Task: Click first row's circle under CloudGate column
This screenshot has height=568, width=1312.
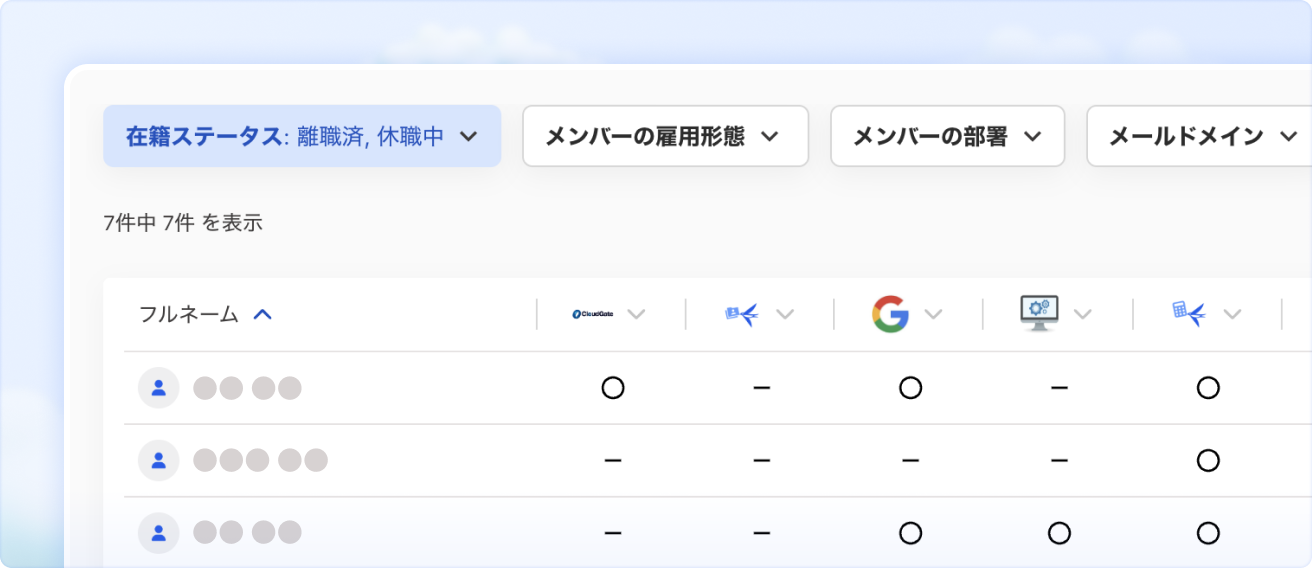Action: tap(613, 388)
